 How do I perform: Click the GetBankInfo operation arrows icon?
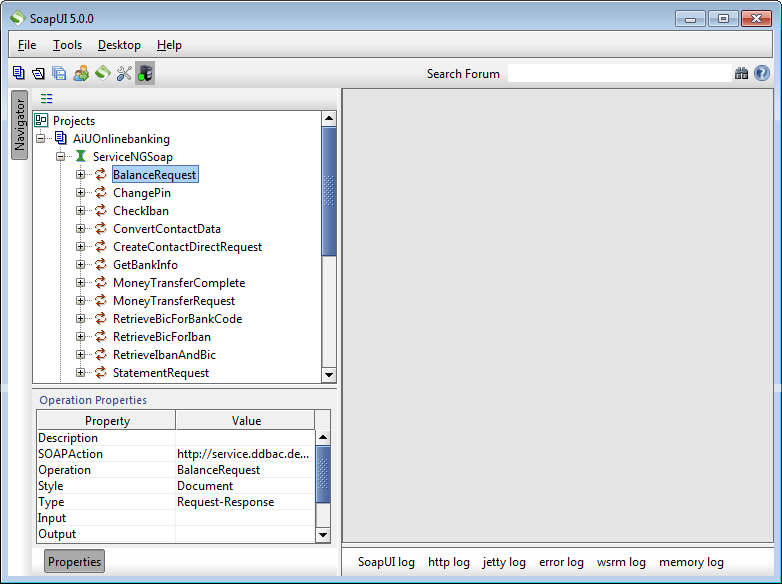(x=101, y=264)
